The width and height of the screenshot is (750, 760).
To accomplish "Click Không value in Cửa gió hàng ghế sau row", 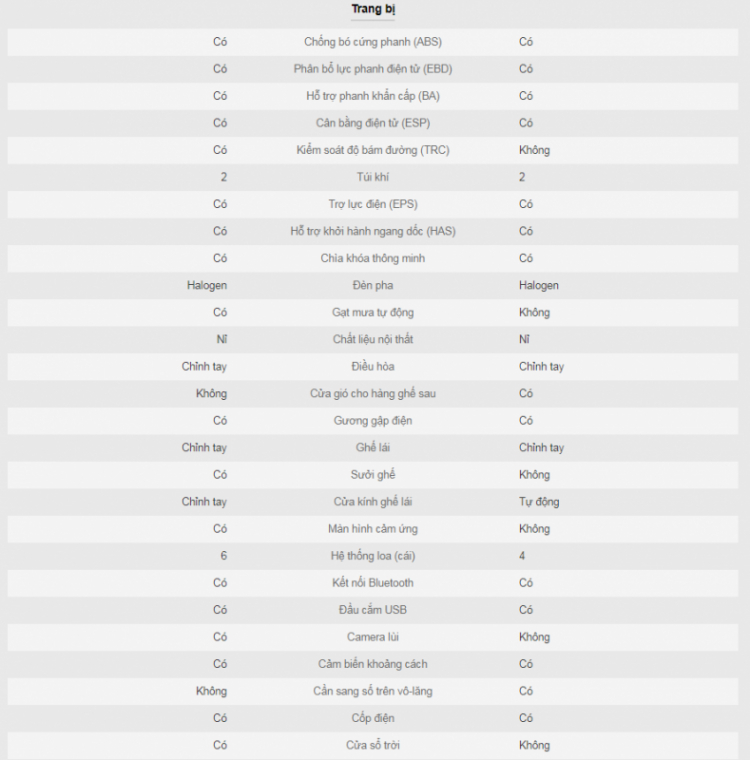I will point(211,394).
